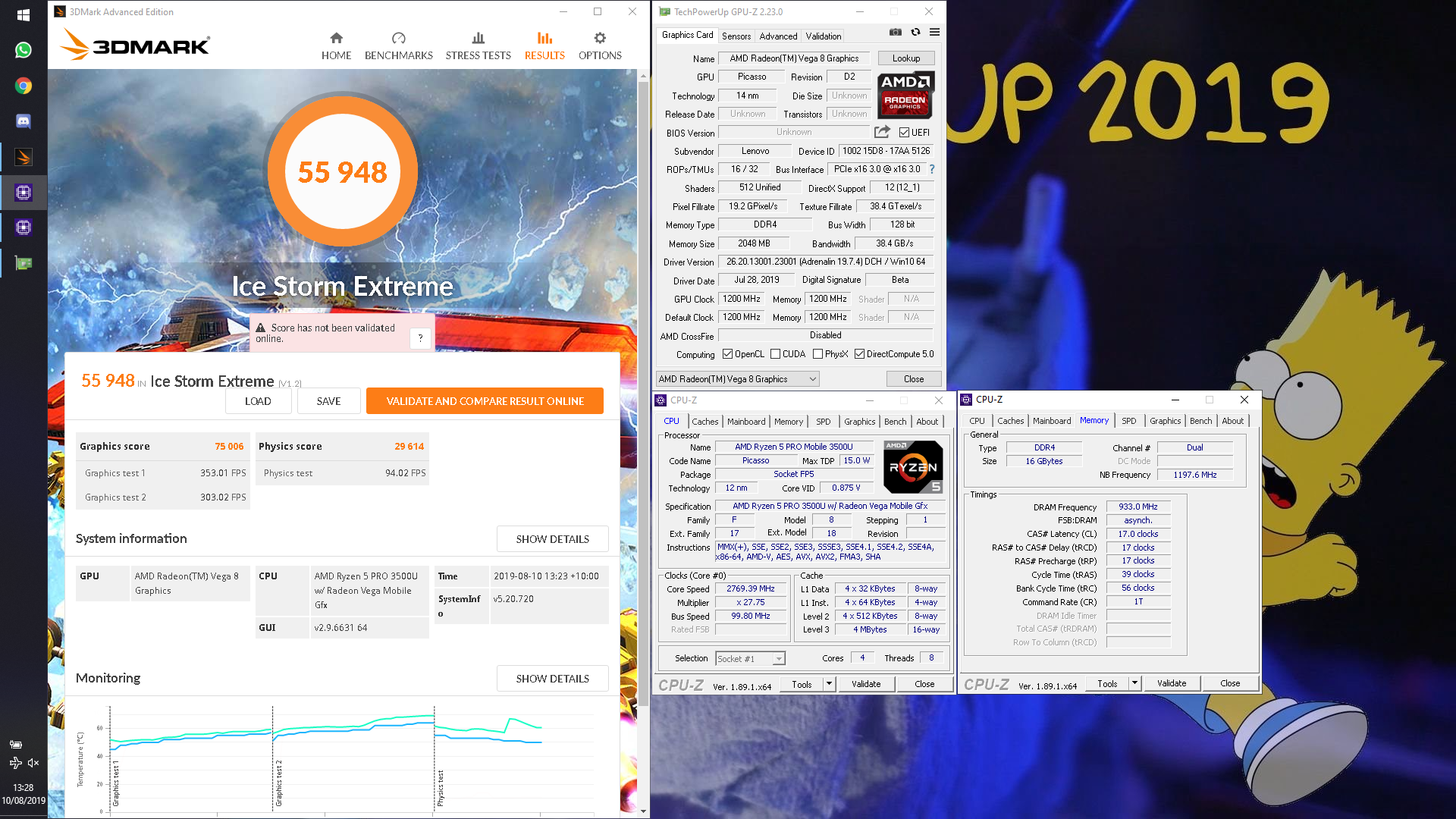Click the Ryzen 5 logo in CPU-Z
The image size is (1456, 819).
pos(914,467)
